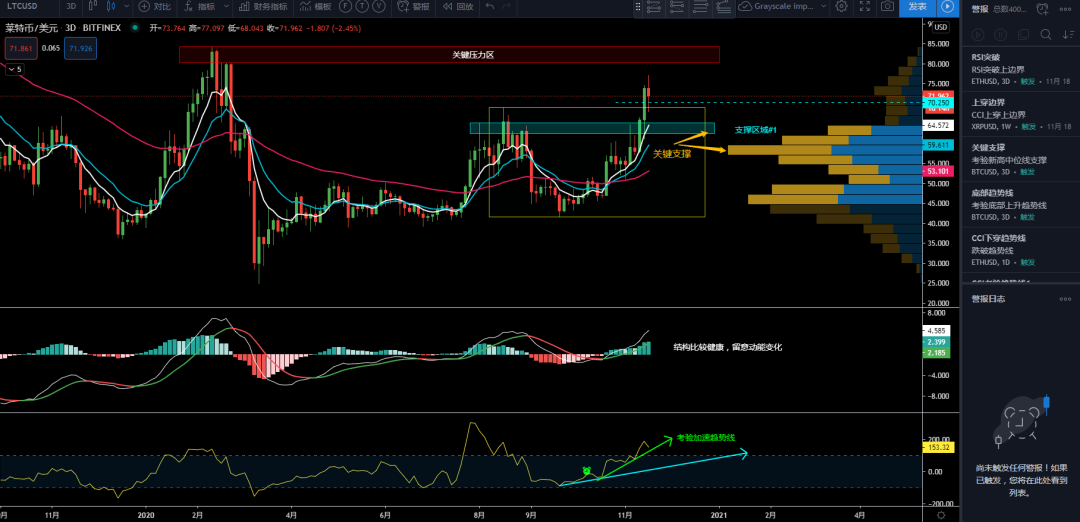Viewport: 1080px width, 522px height.
Task: Select the CCI下穿趋势线 alert entry
Action: pyautogui.click(x=1020, y=250)
